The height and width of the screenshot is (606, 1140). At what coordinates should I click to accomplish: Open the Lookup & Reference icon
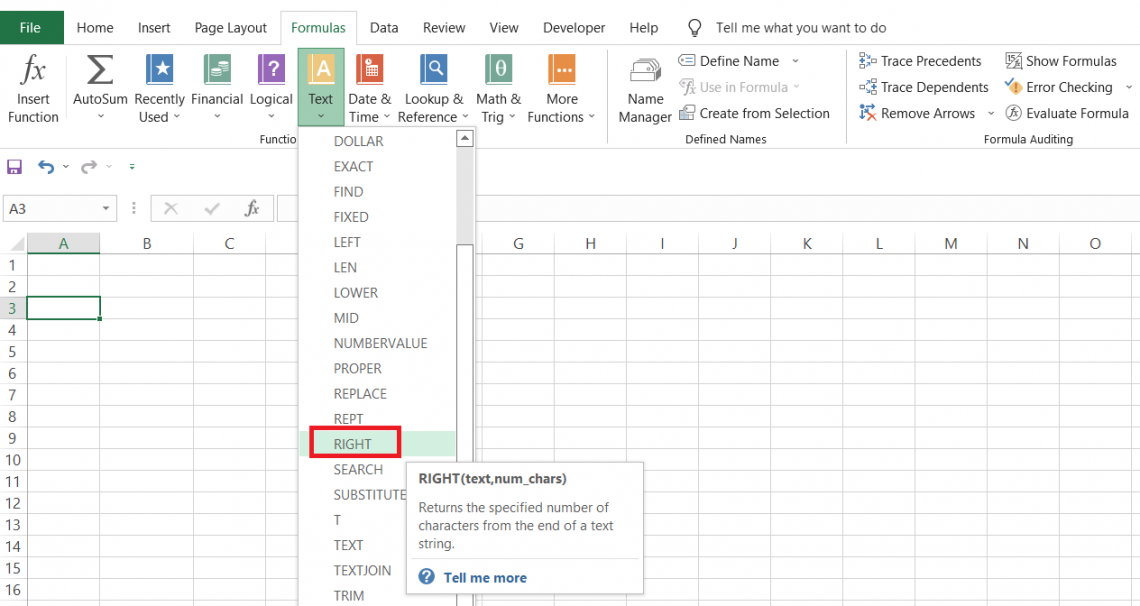pyautogui.click(x=433, y=70)
